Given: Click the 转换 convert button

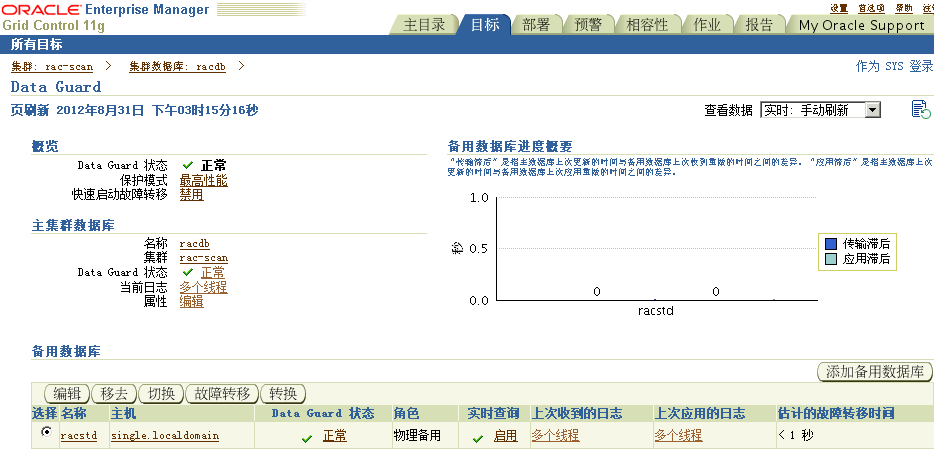Looking at the screenshot, I should pyautogui.click(x=283, y=394).
